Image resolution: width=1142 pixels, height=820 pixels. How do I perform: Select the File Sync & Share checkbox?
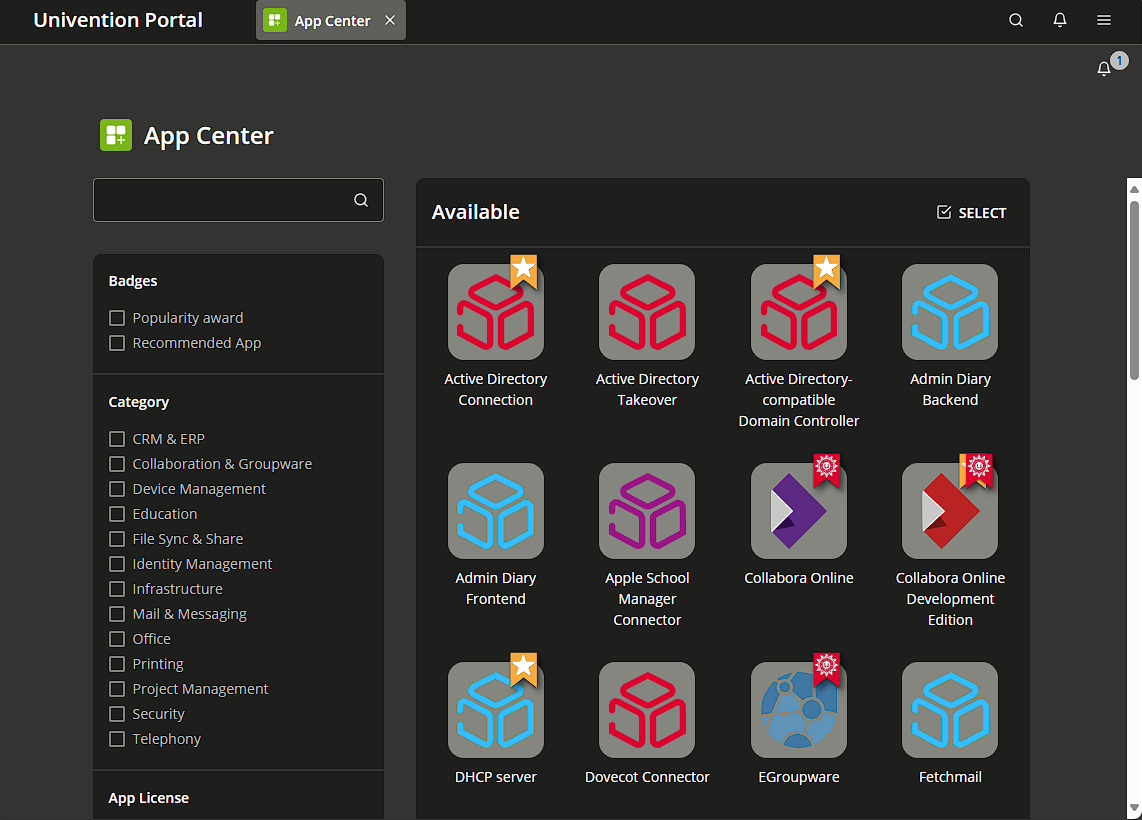pyautogui.click(x=117, y=539)
